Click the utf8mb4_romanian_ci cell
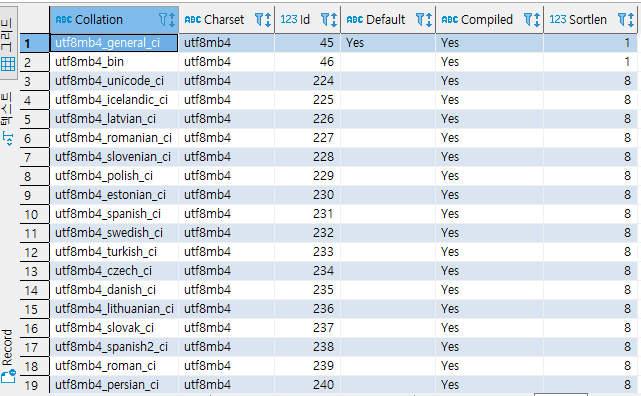The height and width of the screenshot is (396, 641). coord(114,138)
